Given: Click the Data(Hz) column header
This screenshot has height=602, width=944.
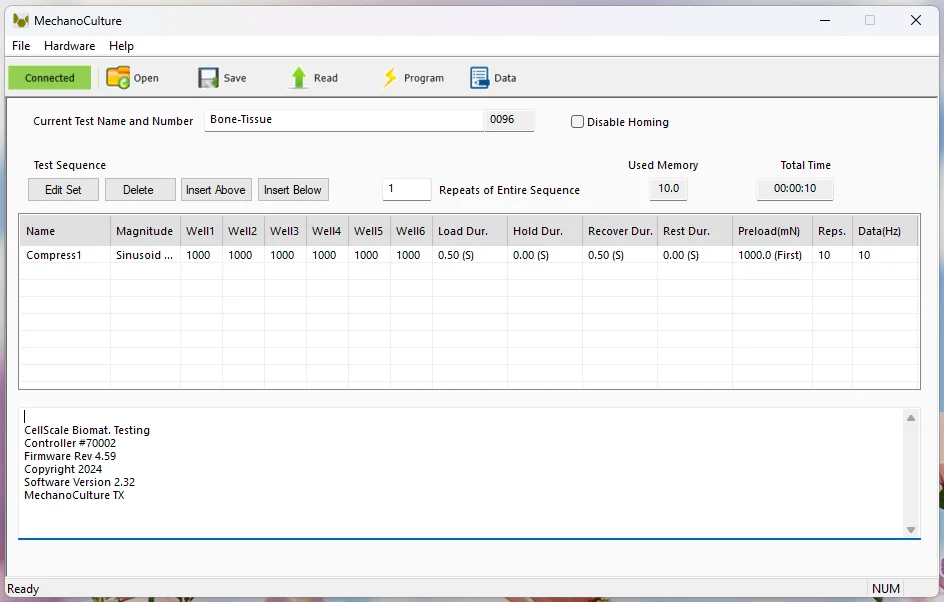Looking at the screenshot, I should coord(885,231).
